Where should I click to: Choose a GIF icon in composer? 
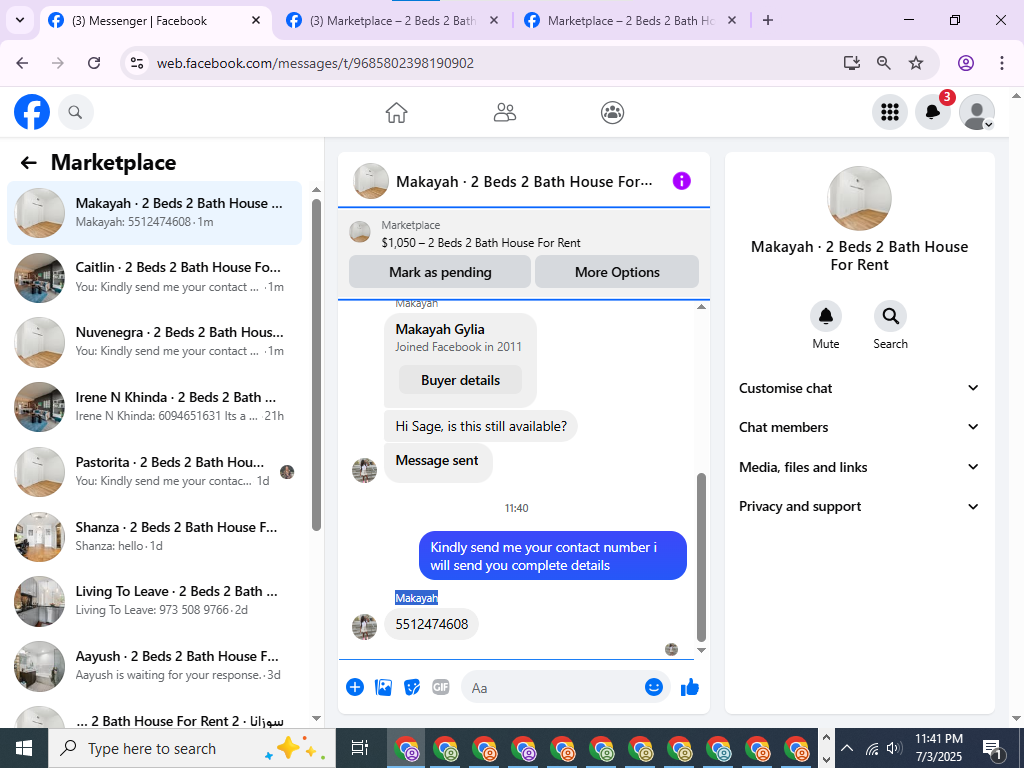441,687
